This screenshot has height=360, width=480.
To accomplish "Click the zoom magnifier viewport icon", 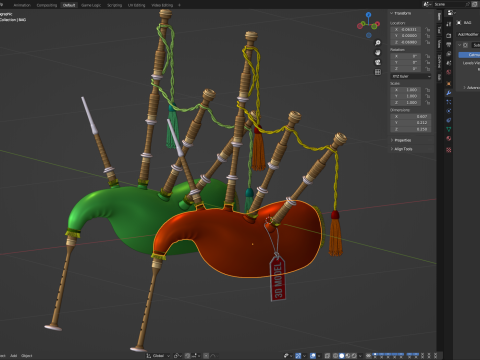I will pos(378,43).
